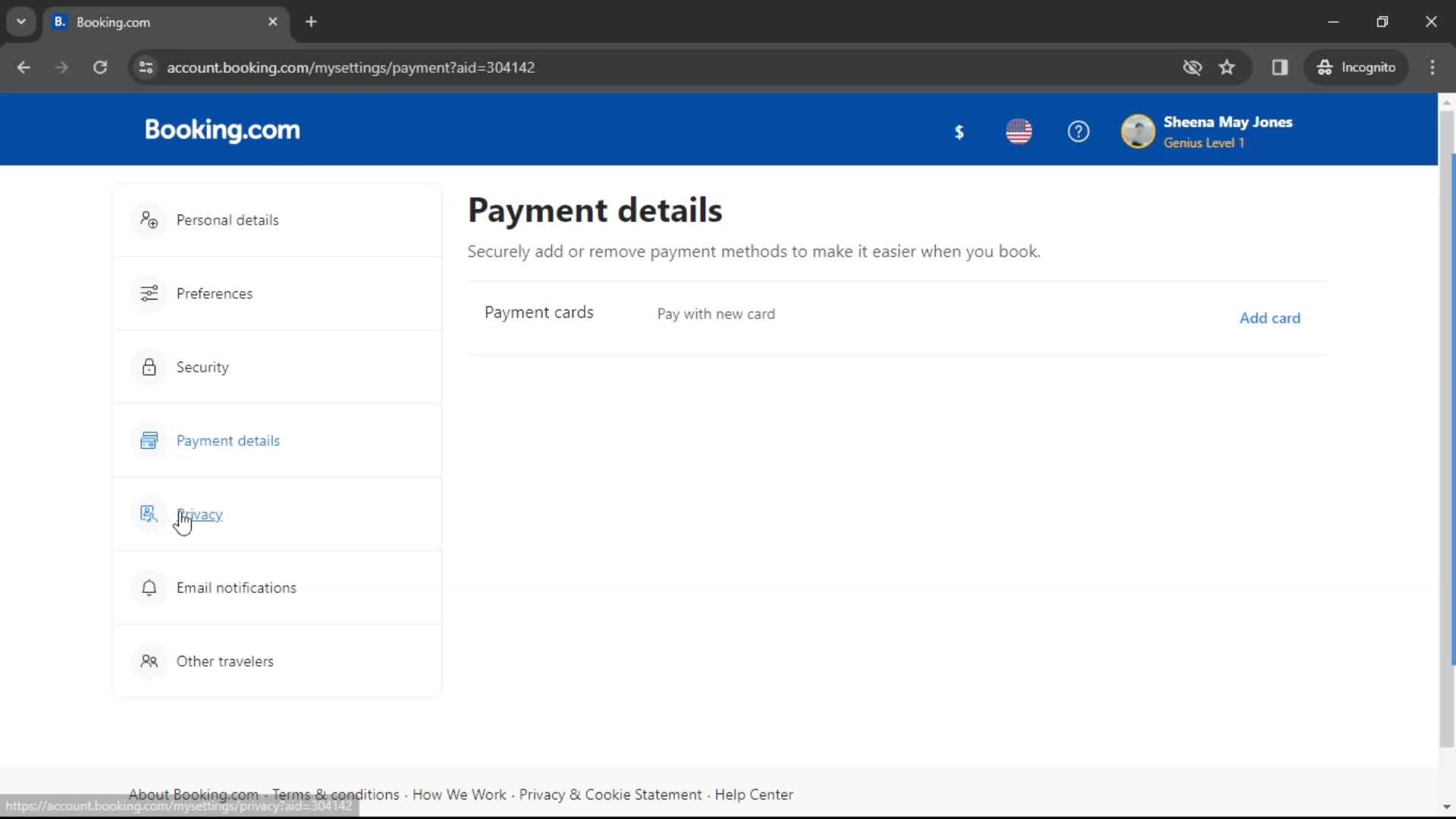Click the Booking.com logo
This screenshot has width=1456, height=819.
222,130
